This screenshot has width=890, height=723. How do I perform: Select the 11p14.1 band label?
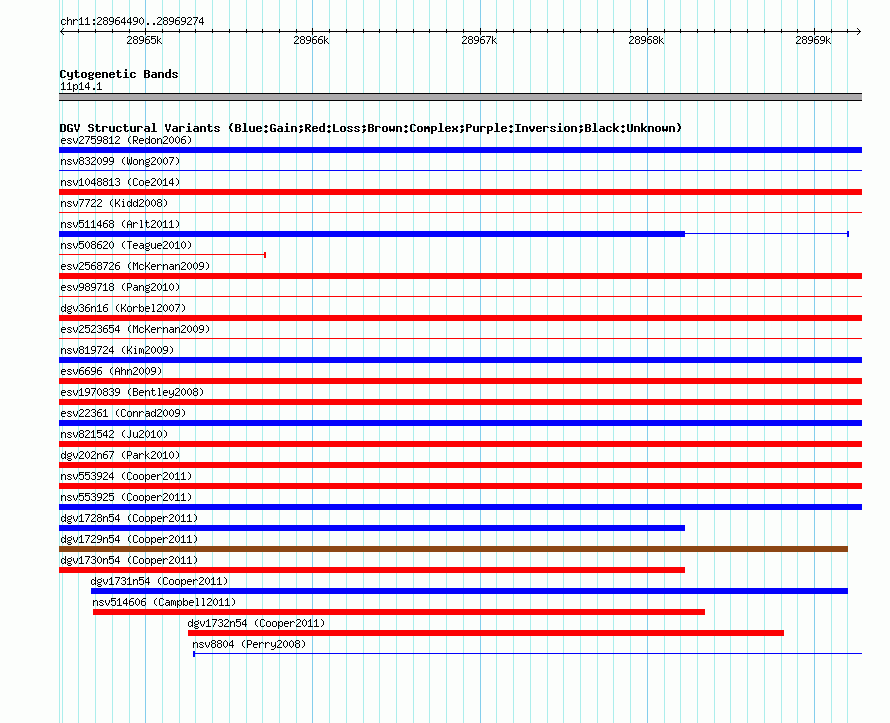[81, 86]
